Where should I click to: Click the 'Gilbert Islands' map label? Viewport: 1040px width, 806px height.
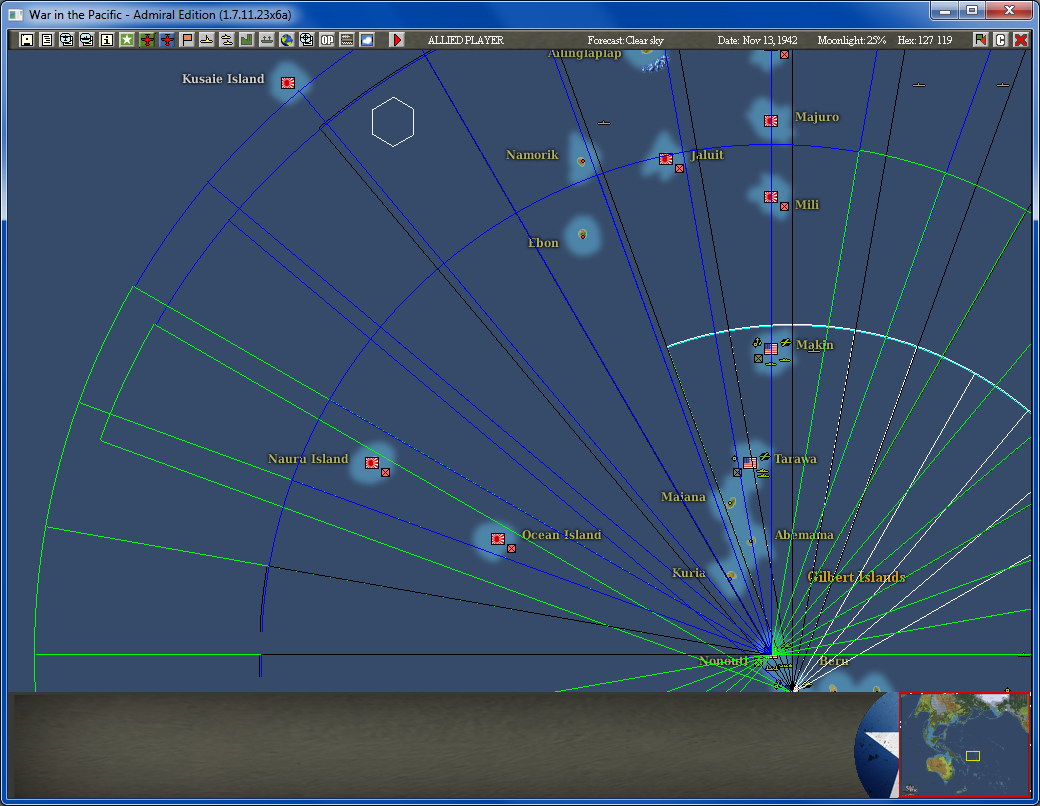pyautogui.click(x=856, y=577)
